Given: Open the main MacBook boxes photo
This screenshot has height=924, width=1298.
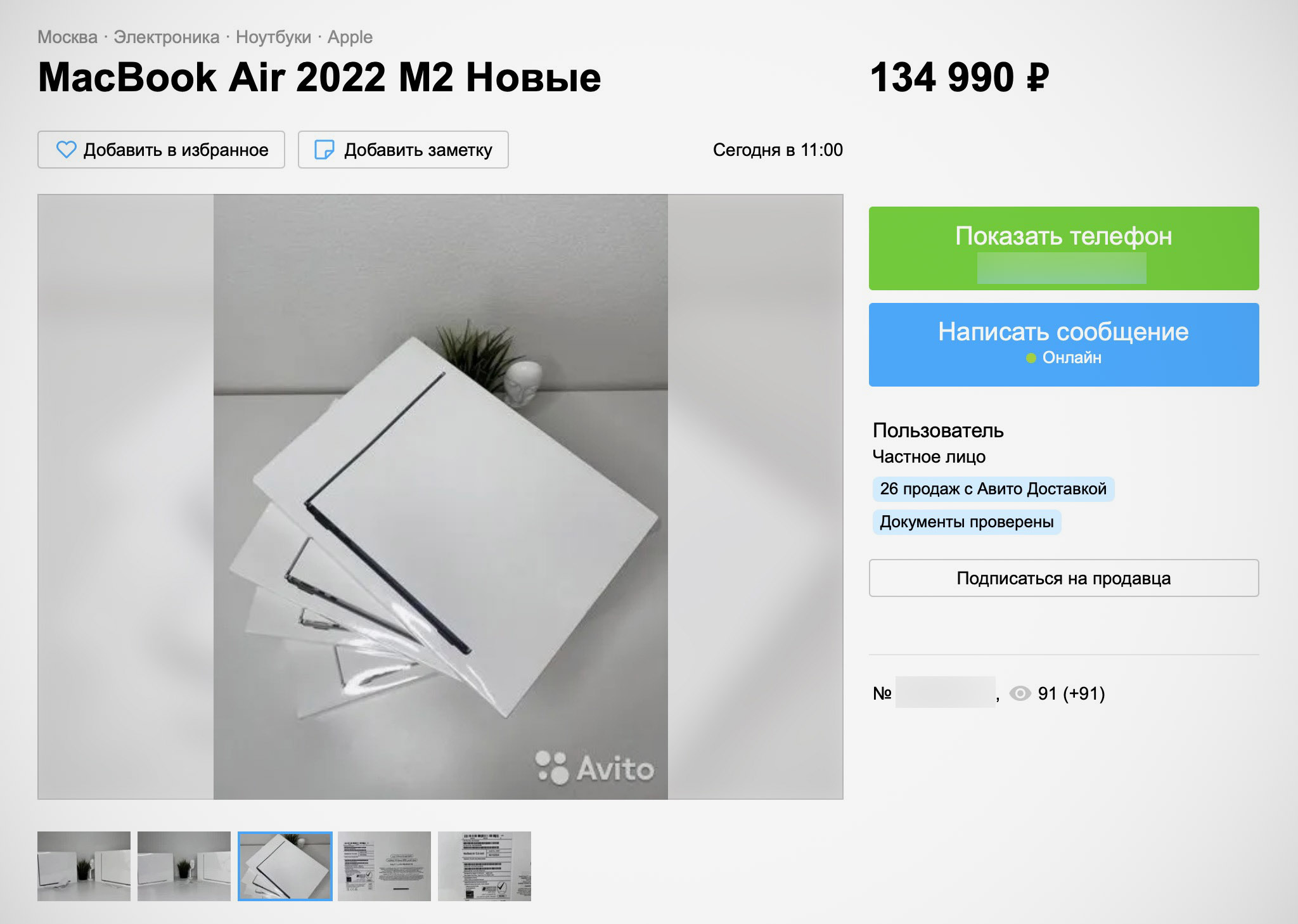Looking at the screenshot, I should 440,497.
